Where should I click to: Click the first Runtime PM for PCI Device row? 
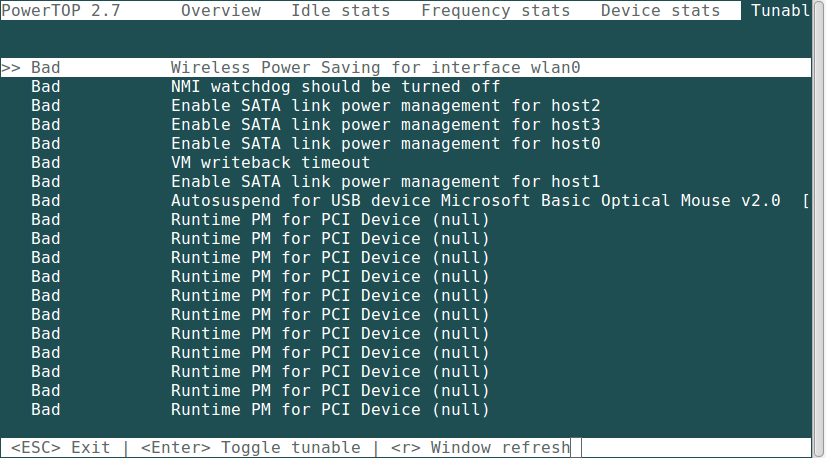click(x=330, y=220)
